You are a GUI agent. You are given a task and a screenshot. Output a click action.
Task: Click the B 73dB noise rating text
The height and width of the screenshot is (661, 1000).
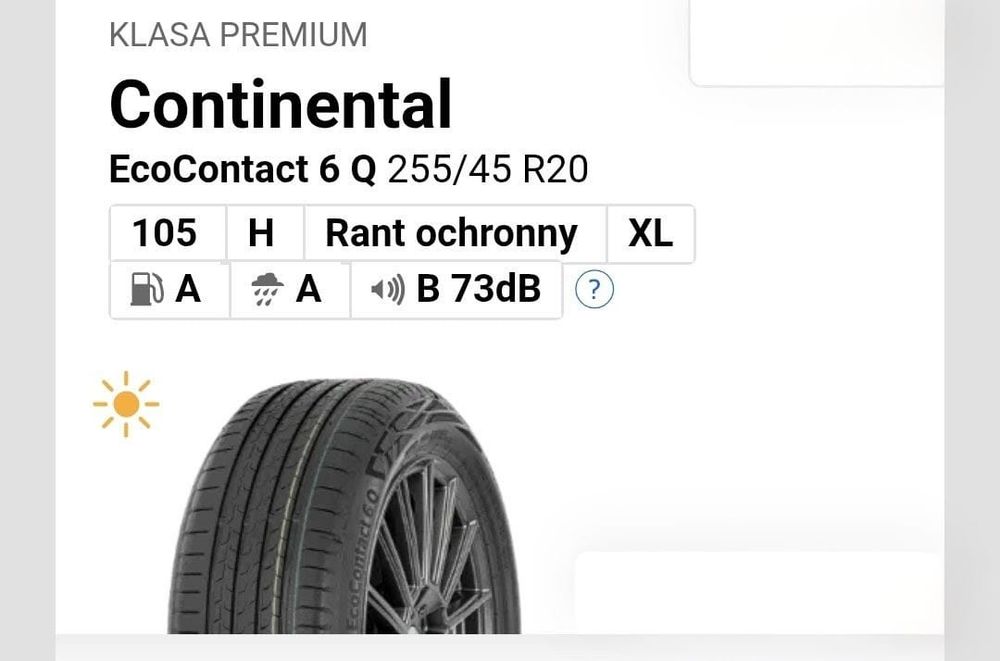click(477, 289)
